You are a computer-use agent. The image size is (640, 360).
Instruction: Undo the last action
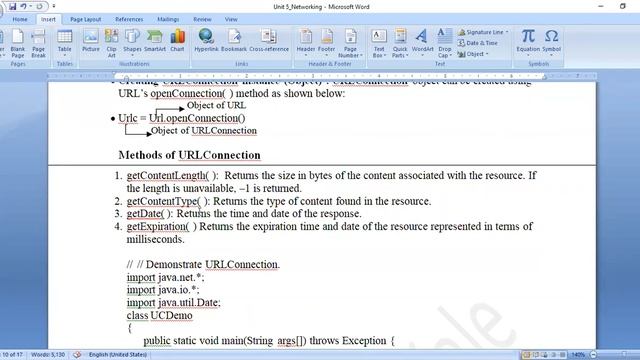[24, 7]
